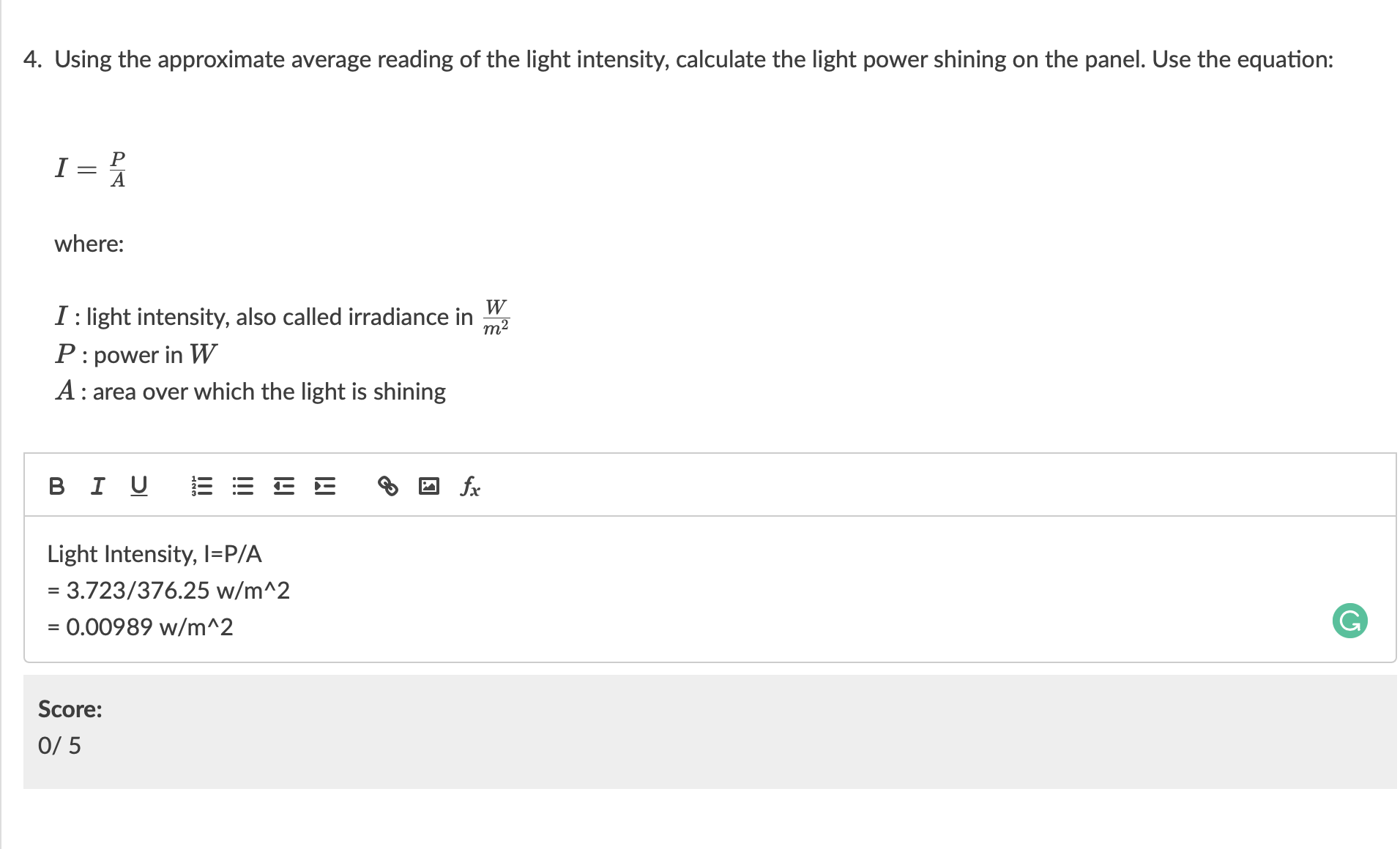The height and width of the screenshot is (849, 1400).
Task: Click the Score section heading
Action: 70,708
